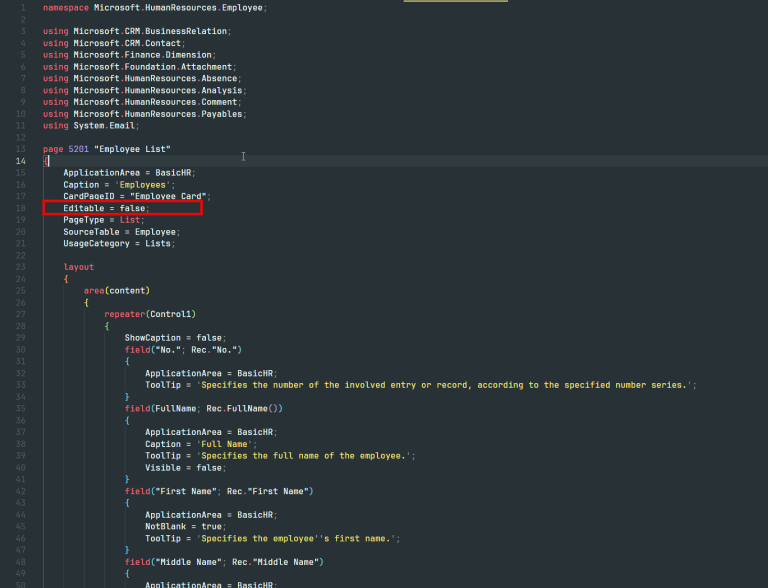Click the "Employee Card" CardPageID value
Image resolution: width=768 pixels, height=588 pixels.
click(x=168, y=196)
